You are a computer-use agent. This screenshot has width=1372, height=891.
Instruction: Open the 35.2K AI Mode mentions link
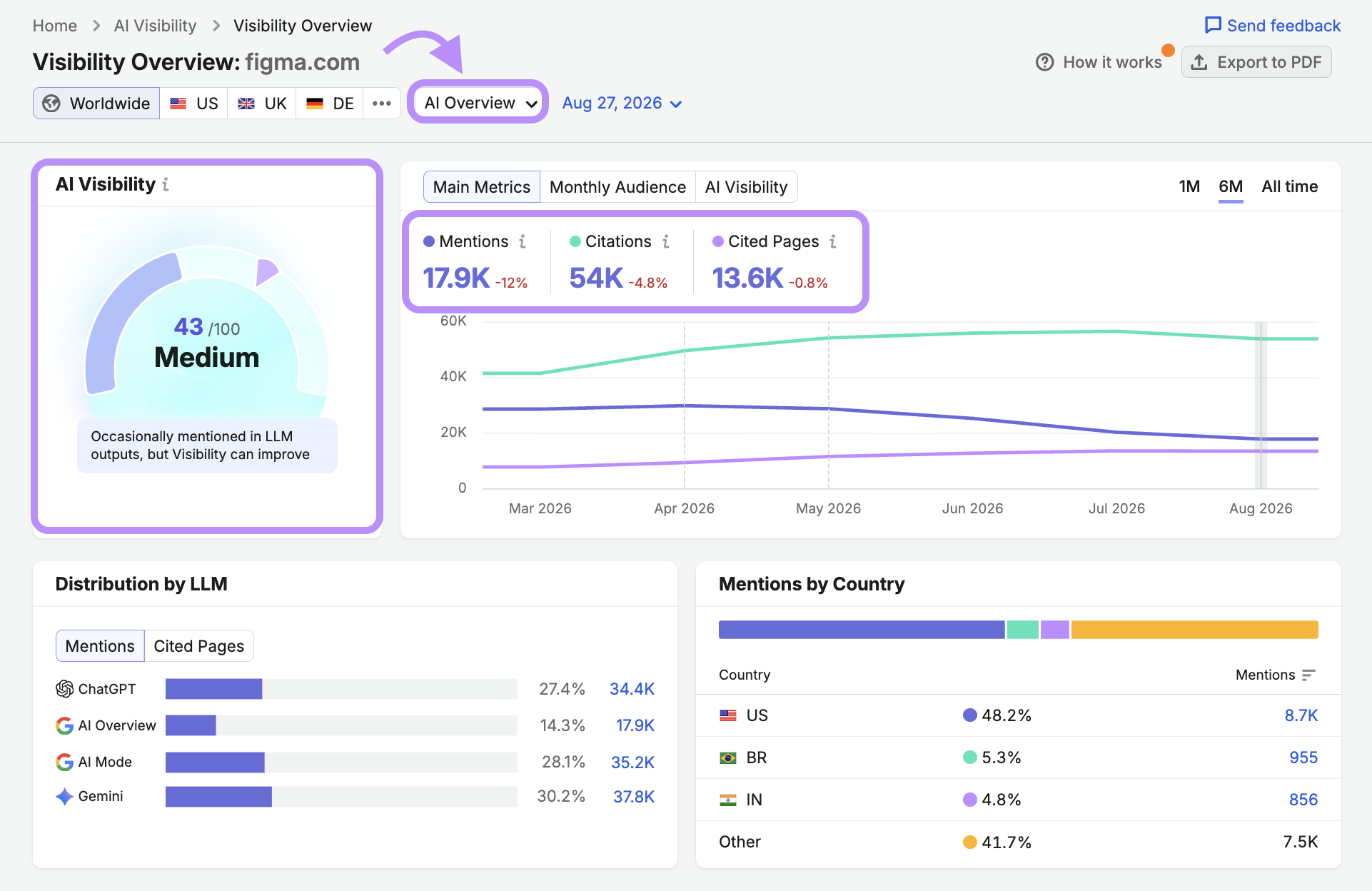point(632,762)
